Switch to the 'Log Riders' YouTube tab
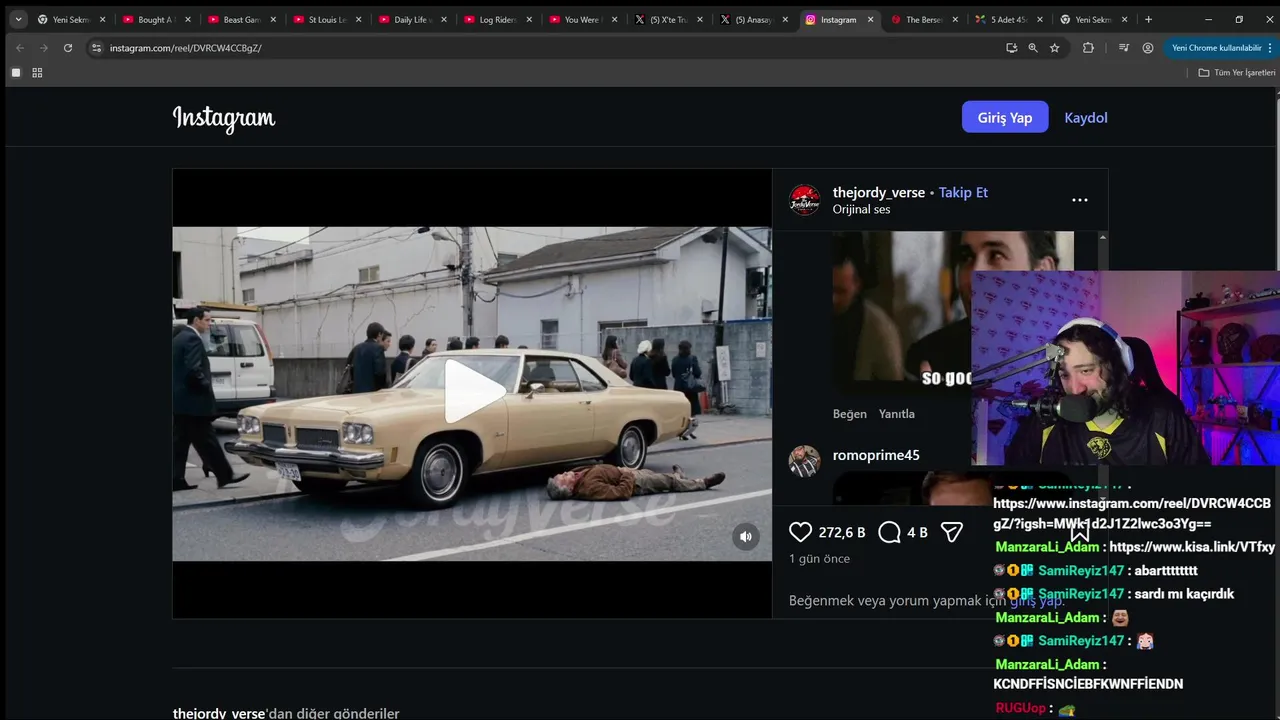 pos(497,19)
